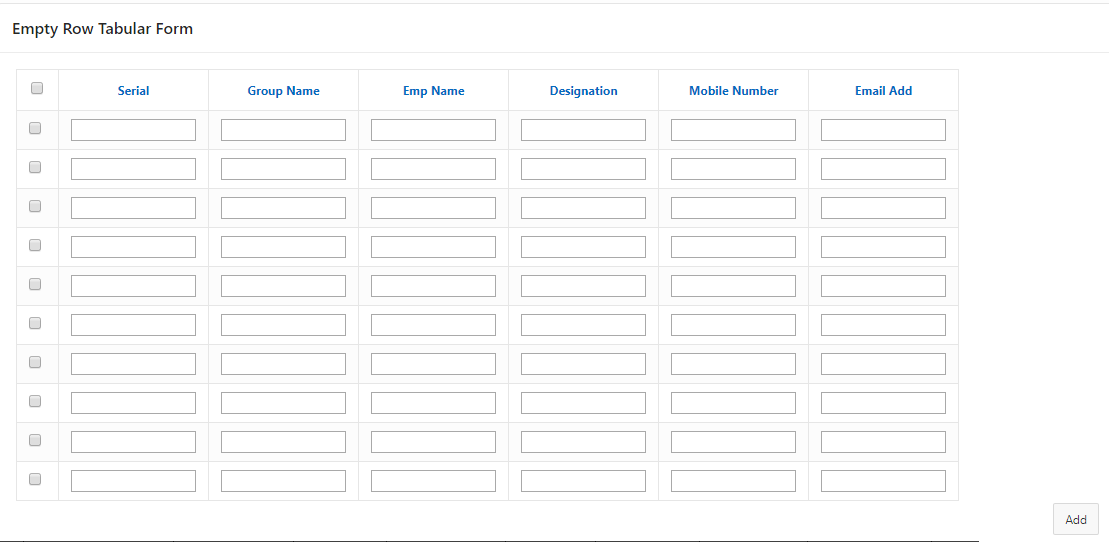The width and height of the screenshot is (1109, 542).
Task: Focus fourth row Mobile Number field
Action: tap(733, 247)
